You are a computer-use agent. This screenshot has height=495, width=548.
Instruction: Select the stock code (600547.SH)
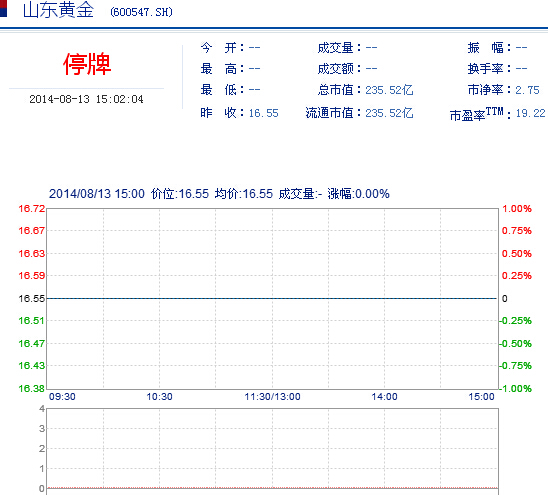click(142, 12)
